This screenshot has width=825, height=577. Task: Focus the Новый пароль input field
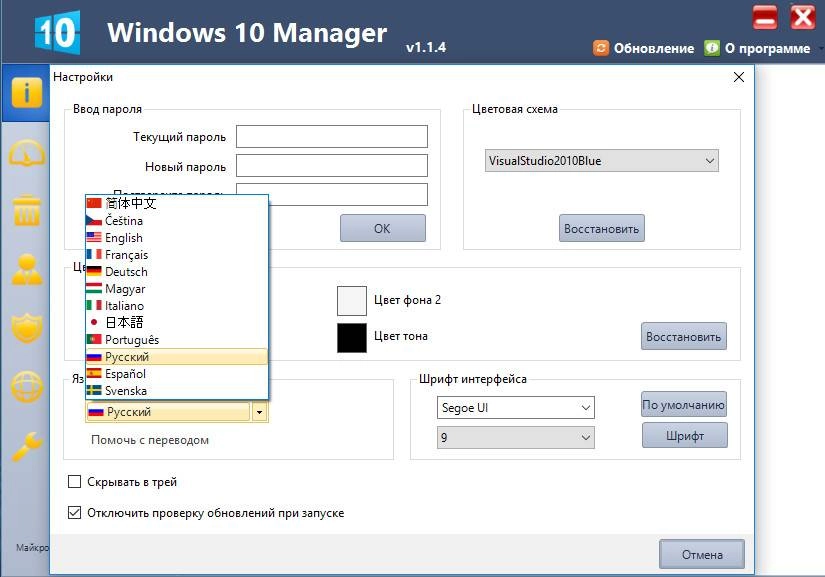(332, 166)
